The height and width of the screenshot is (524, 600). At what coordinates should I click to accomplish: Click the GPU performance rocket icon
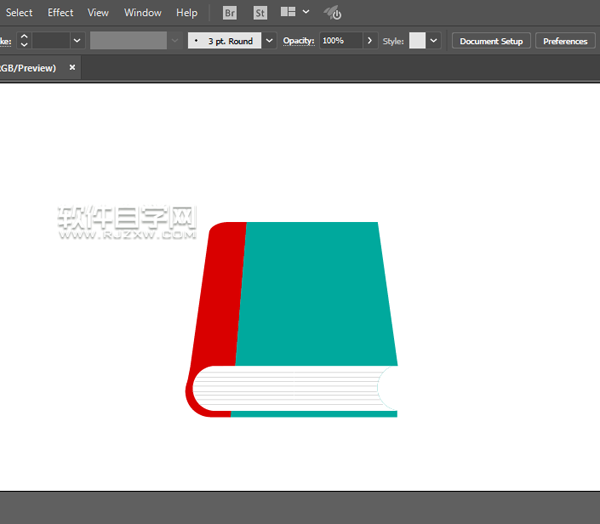[333, 13]
